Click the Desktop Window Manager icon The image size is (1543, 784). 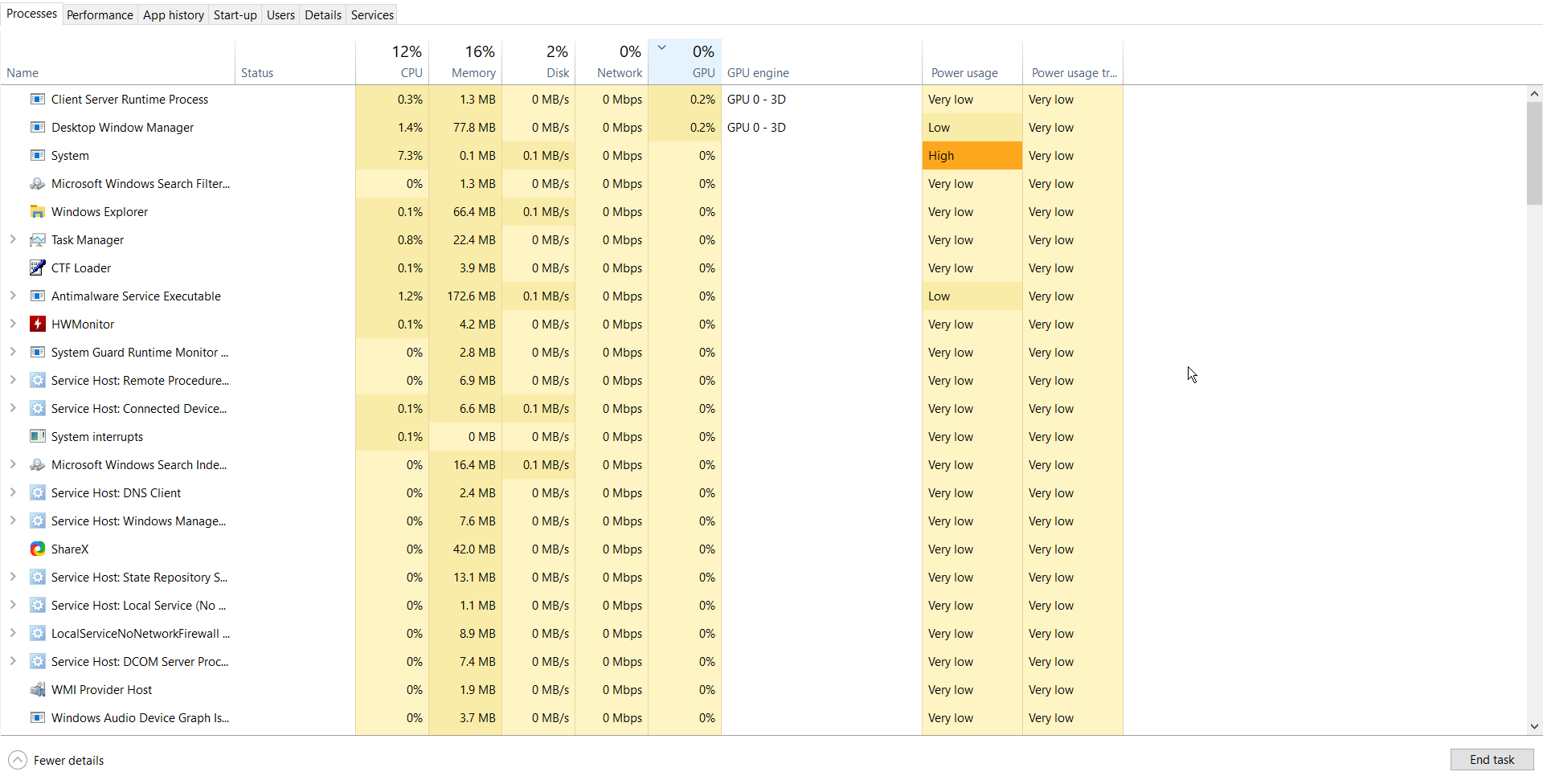pos(37,128)
